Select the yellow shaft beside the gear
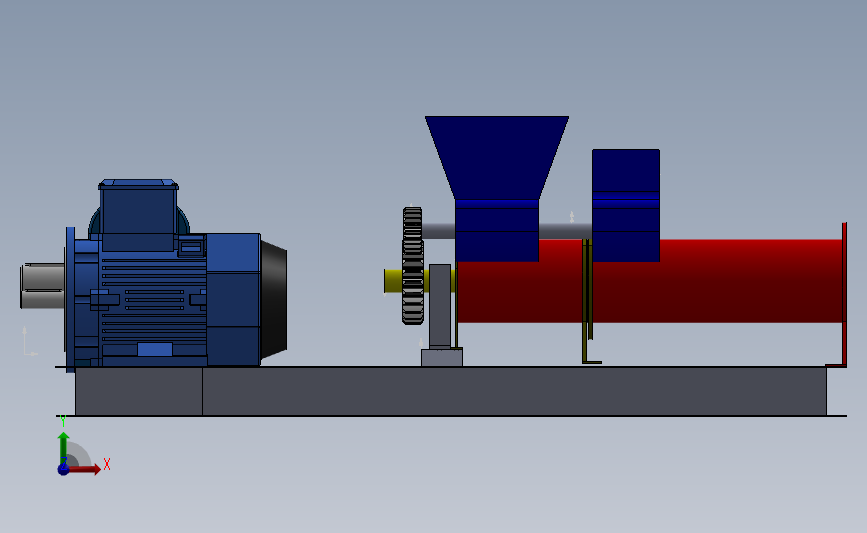This screenshot has height=533, width=867. tap(393, 281)
